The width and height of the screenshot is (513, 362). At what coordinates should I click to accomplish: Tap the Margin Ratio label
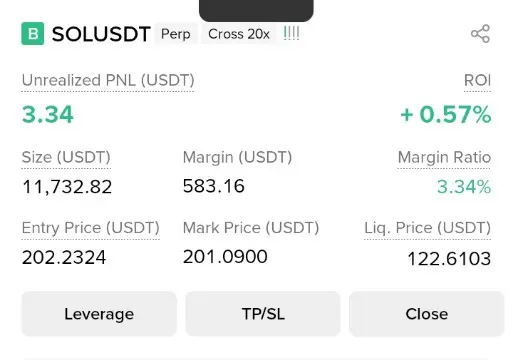pos(444,157)
